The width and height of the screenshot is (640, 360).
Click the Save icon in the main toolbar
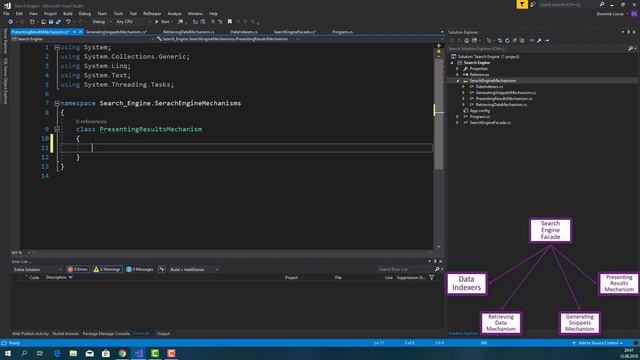(x=51, y=22)
